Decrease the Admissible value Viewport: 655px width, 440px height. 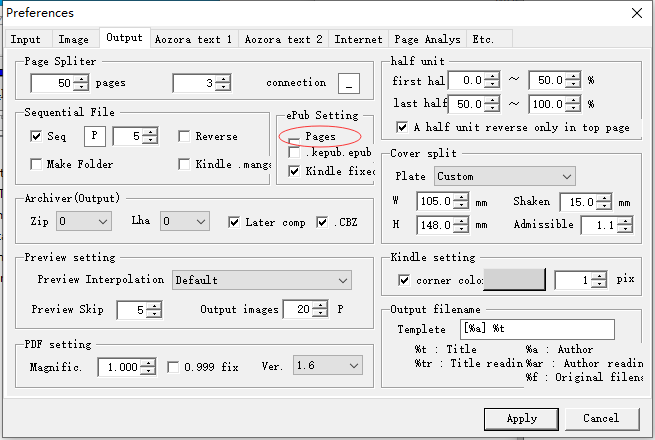pos(625,229)
